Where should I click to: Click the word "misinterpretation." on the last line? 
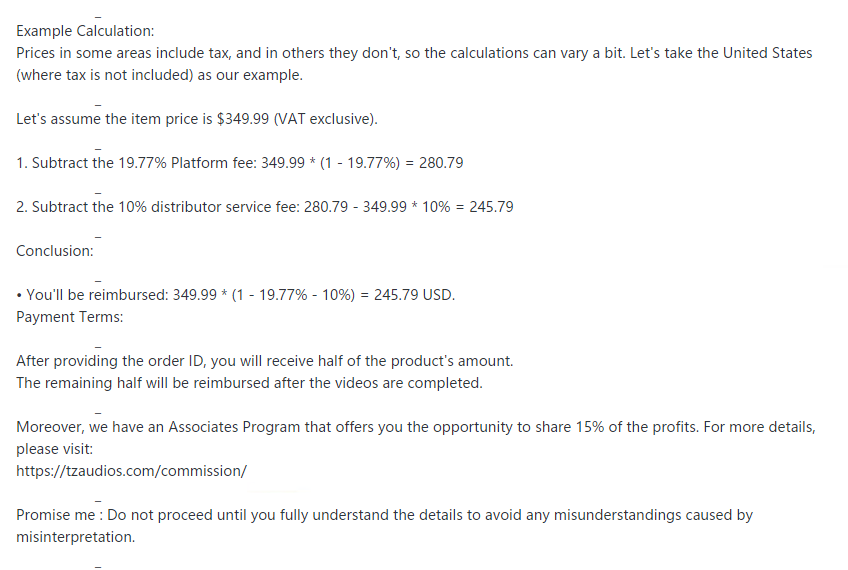(x=75, y=537)
